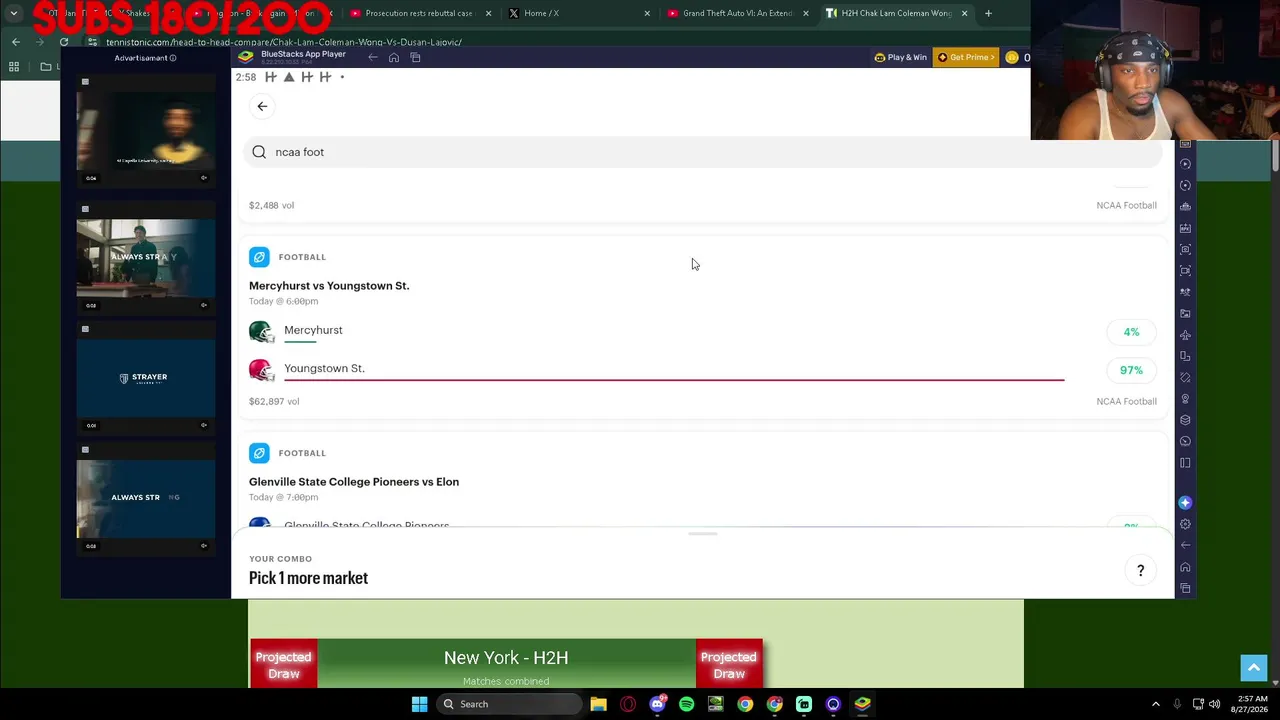The image size is (1280, 720).
Task: Click the BlueStacks AI sparkle button
Action: coord(1185,503)
